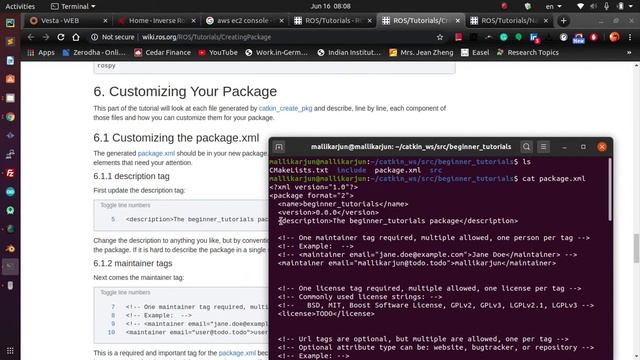Click the new terminal tab icon

coord(279,147)
